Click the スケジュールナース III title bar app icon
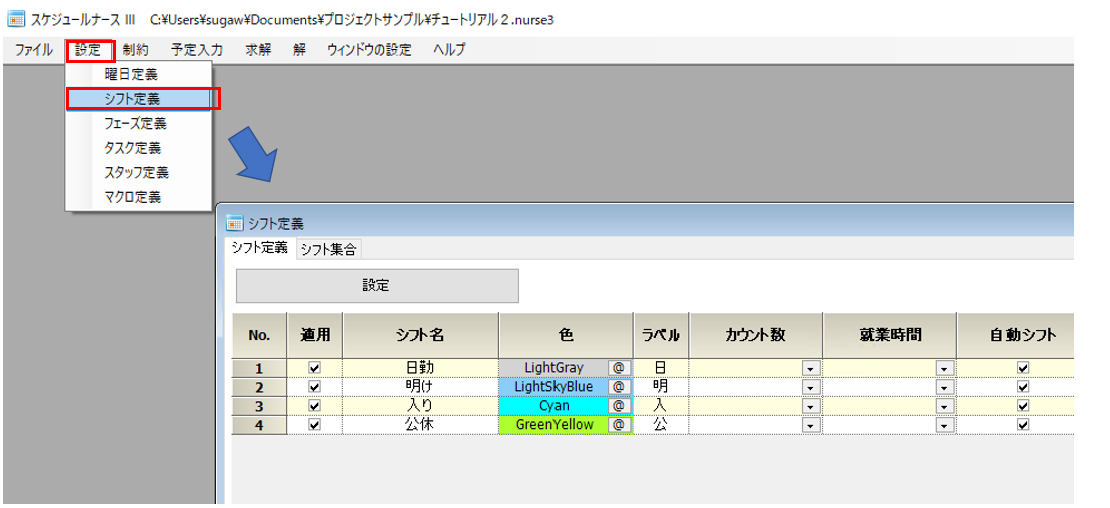This screenshot has height=508, width=1110. click(x=16, y=18)
